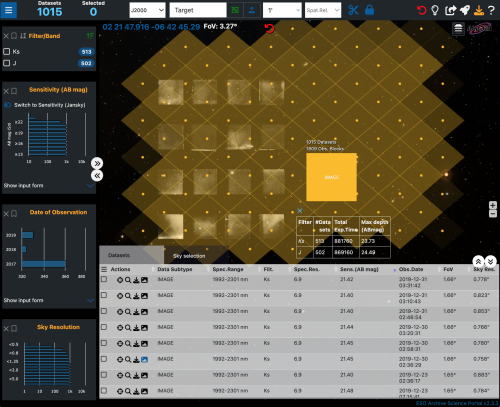Image resolution: width=500 pixels, height=407 pixels.
Task: Collapse the left panel with double-left arrows
Action: click(x=97, y=176)
